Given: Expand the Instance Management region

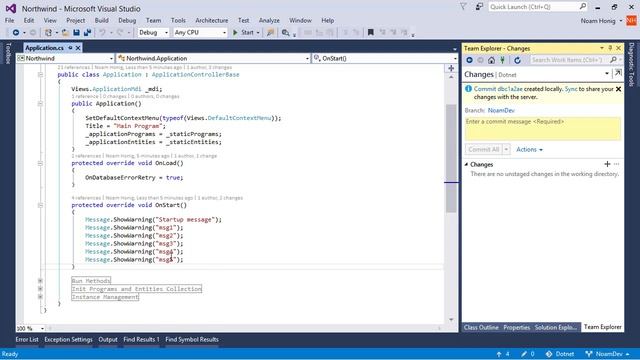Looking at the screenshot, I should coord(40,297).
